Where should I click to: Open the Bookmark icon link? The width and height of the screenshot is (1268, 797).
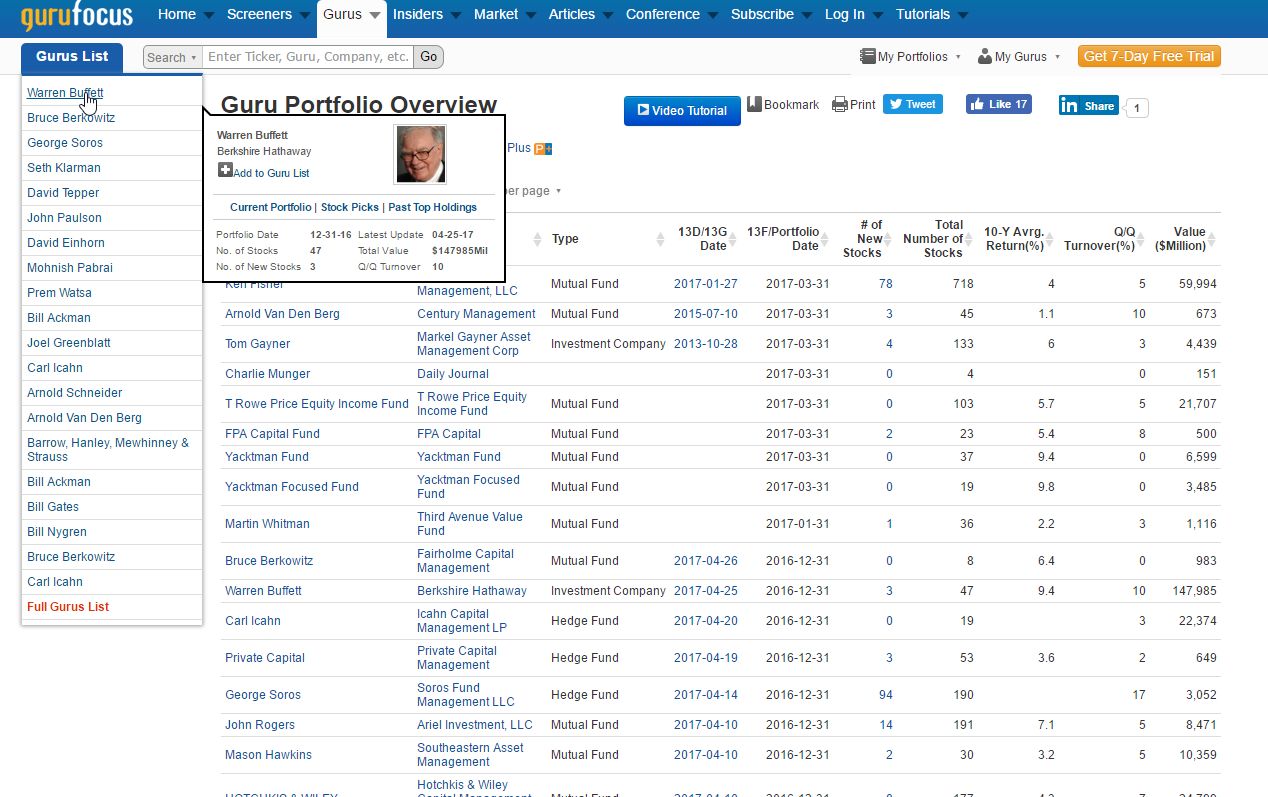(x=754, y=104)
